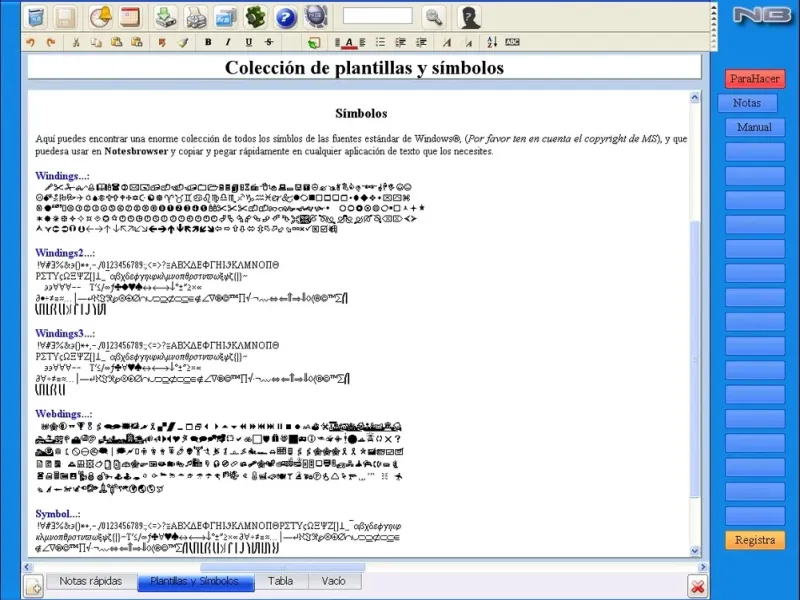Click the orange Registra button
This screenshot has height=600, width=800.
tap(755, 540)
